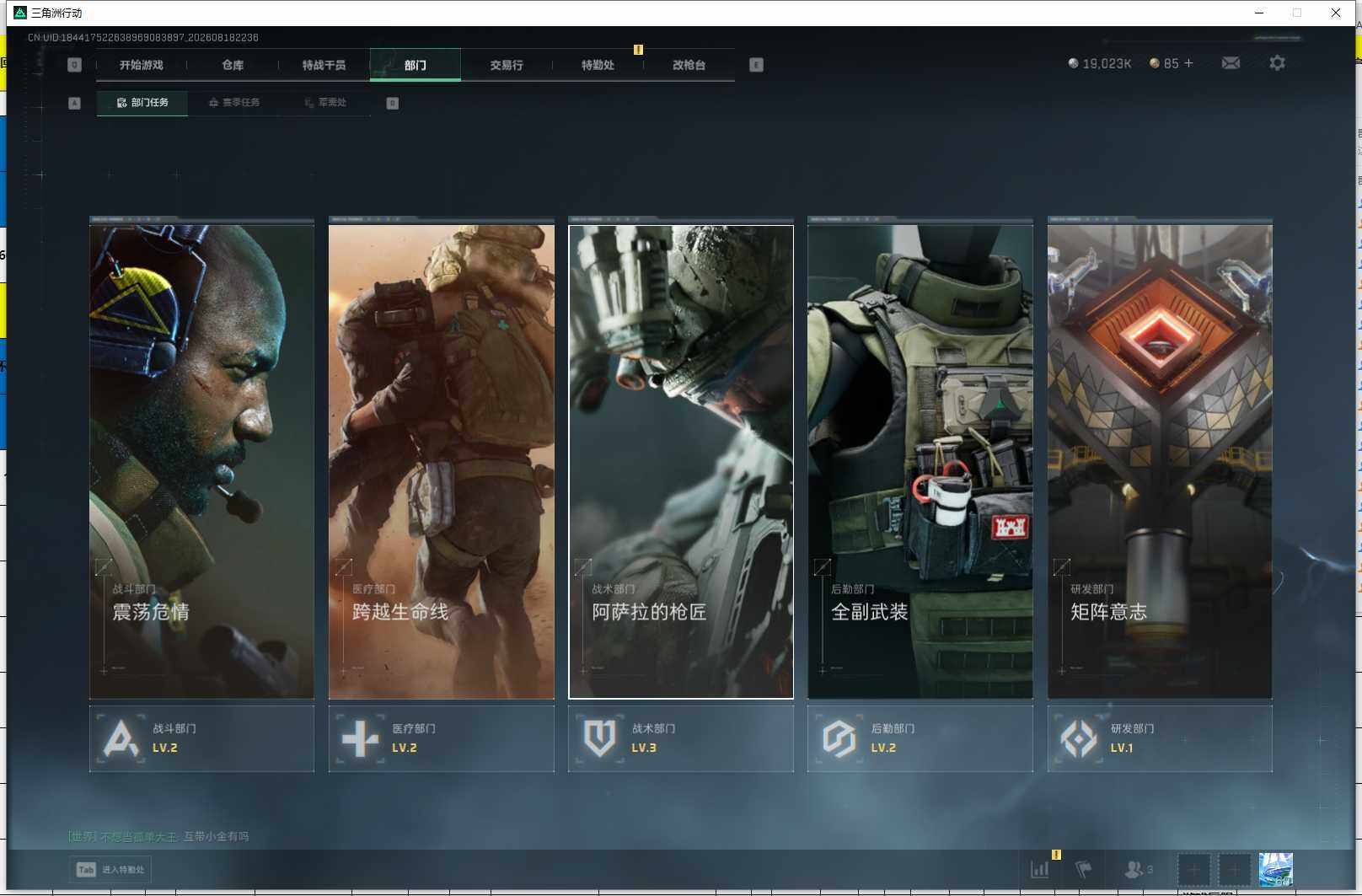Switch to the 赛季任务 sub-tab
1362x896 pixels.
[x=233, y=103]
